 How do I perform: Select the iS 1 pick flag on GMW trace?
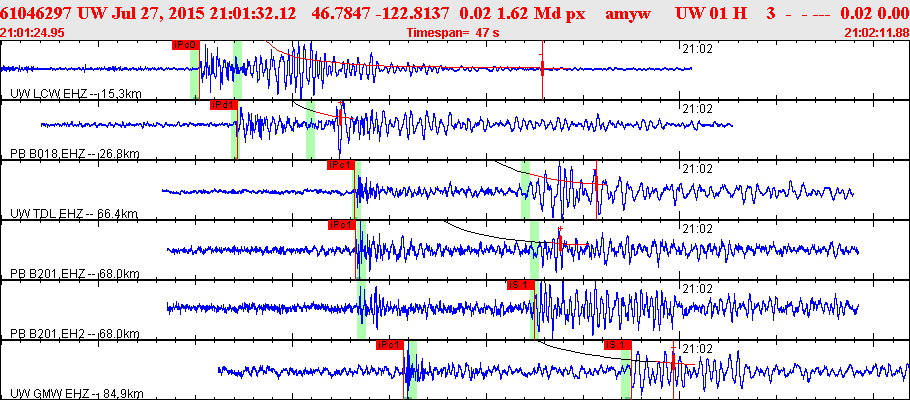coord(618,345)
